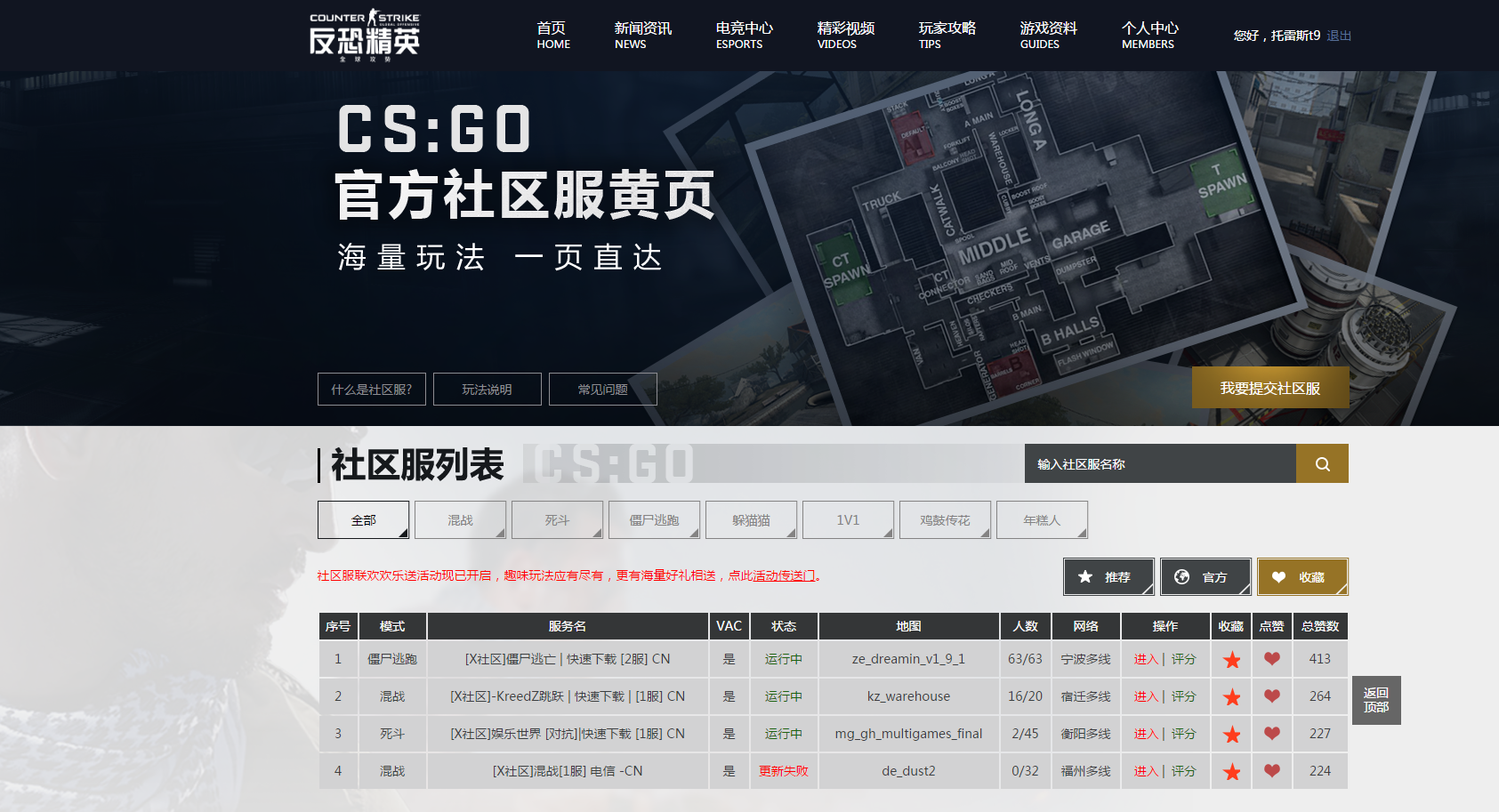Screen dimensions: 1499x812
Task: Toggle the like heart for kz_warehouse server
Action: [1271, 696]
